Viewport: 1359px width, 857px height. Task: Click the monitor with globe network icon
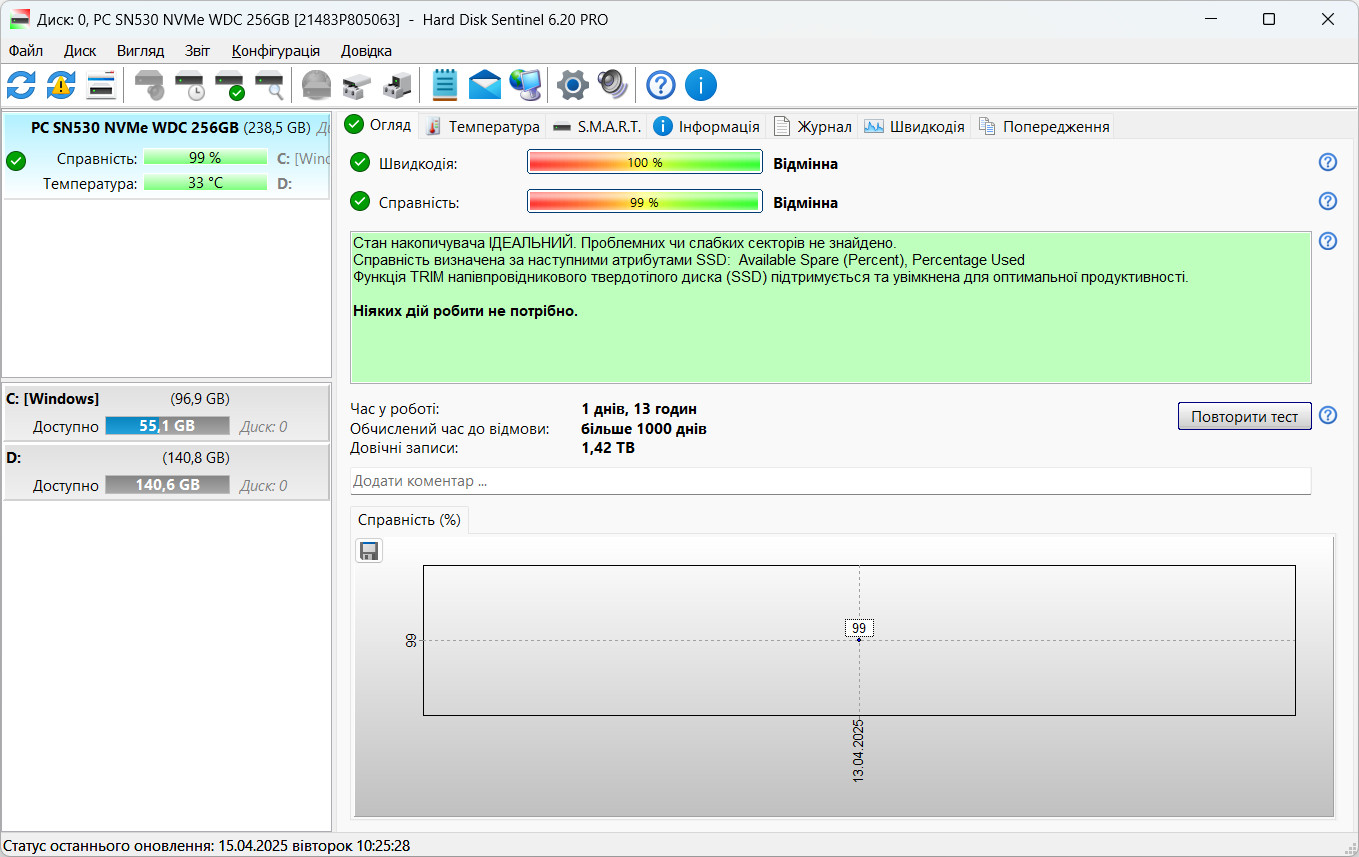524,85
